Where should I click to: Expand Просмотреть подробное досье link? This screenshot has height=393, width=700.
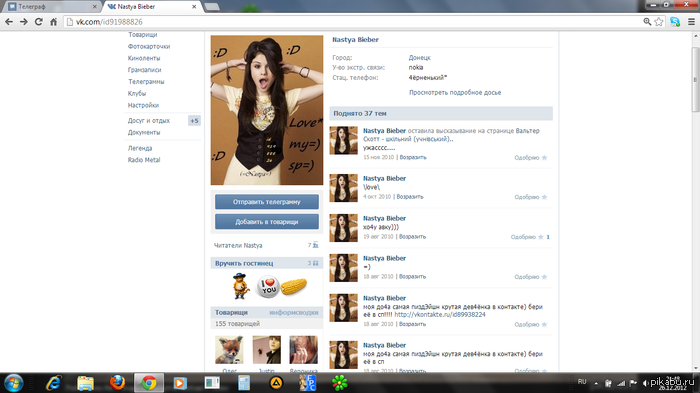pos(455,92)
